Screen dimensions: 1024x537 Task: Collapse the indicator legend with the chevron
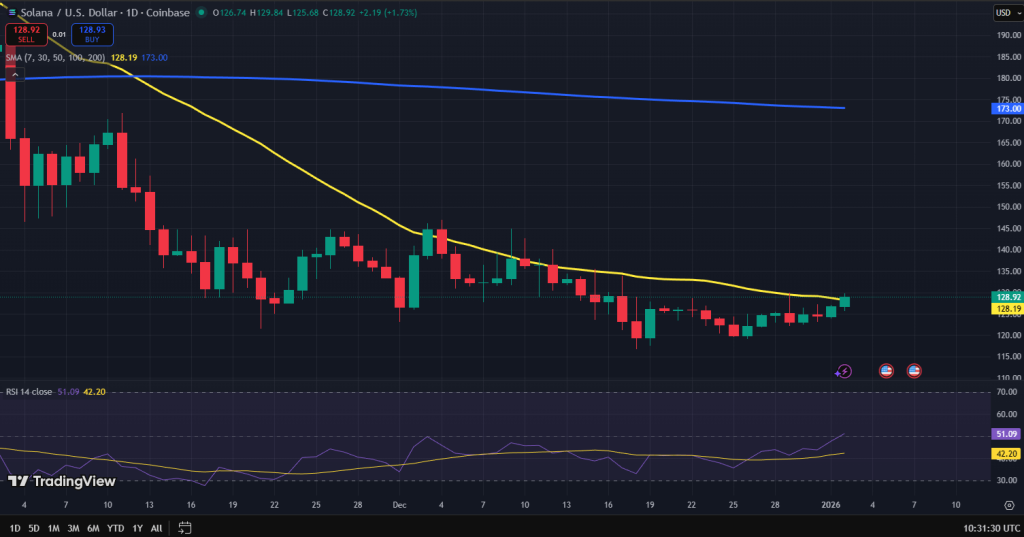pos(15,75)
